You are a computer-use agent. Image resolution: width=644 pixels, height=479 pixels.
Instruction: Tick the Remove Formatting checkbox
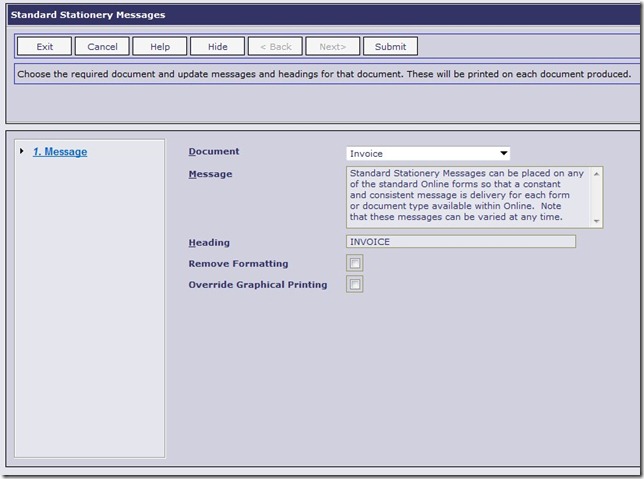(355, 264)
